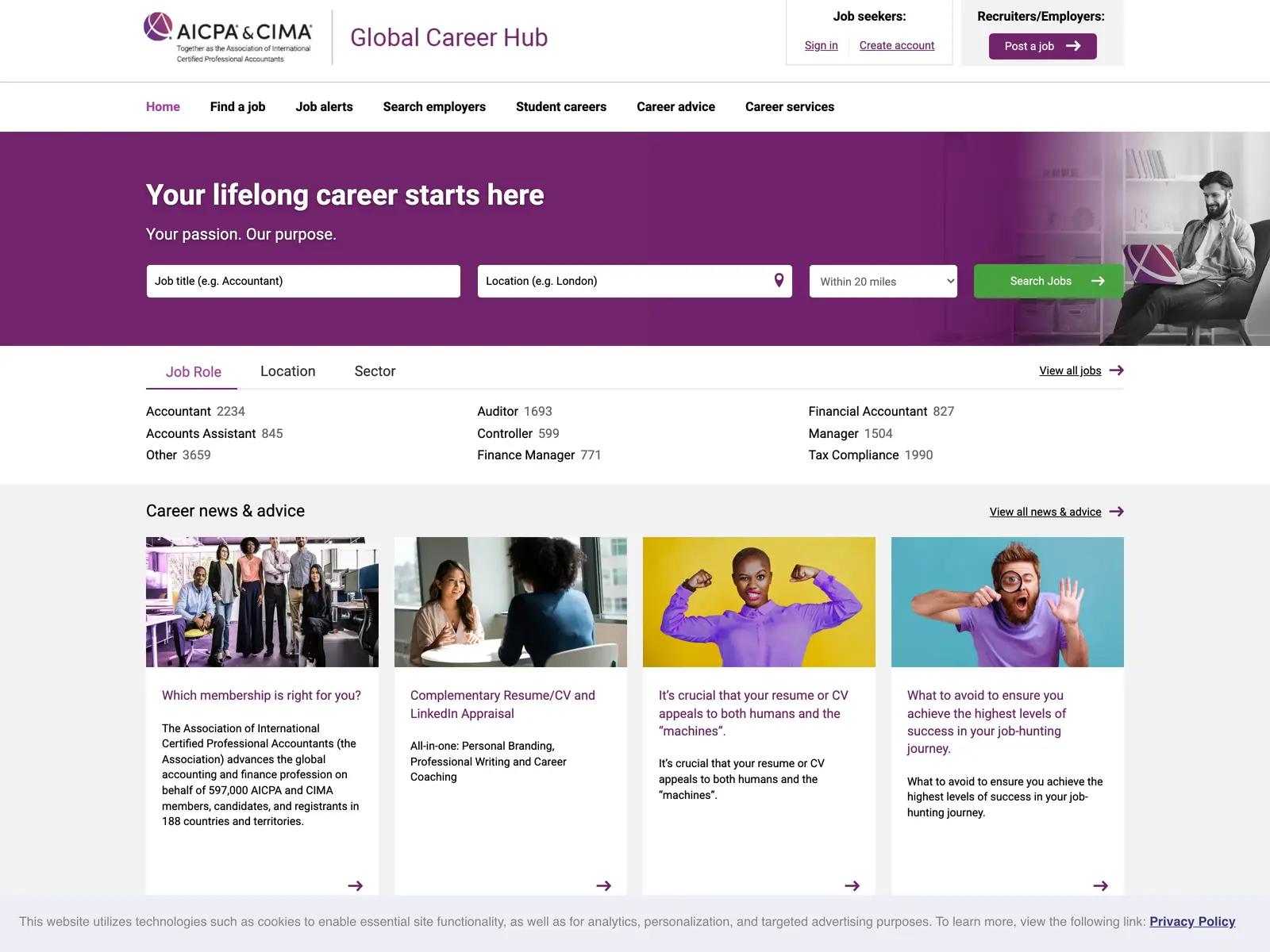Open Accountant jobs role link
The width and height of the screenshot is (1270, 952).
[179, 411]
